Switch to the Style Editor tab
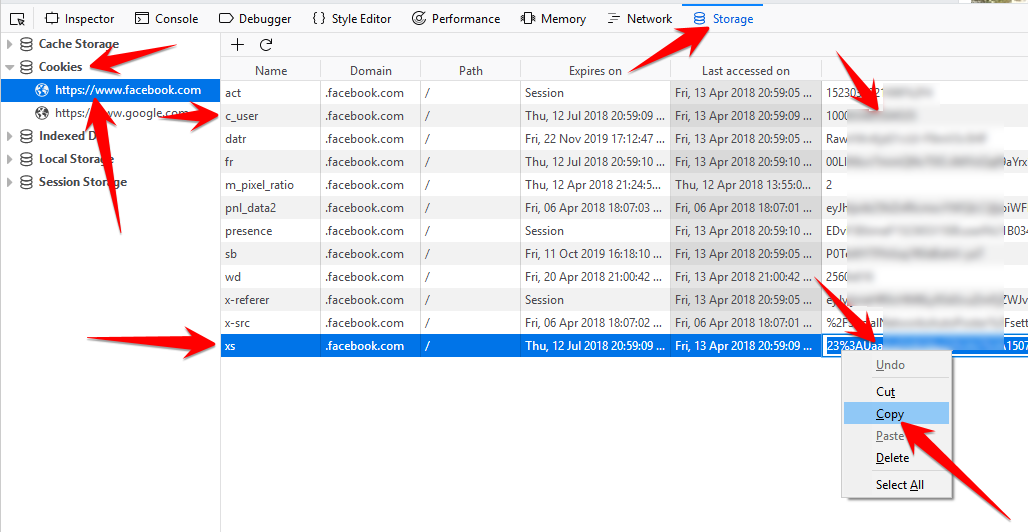Screen dimensions: 1028x532 coord(352,19)
